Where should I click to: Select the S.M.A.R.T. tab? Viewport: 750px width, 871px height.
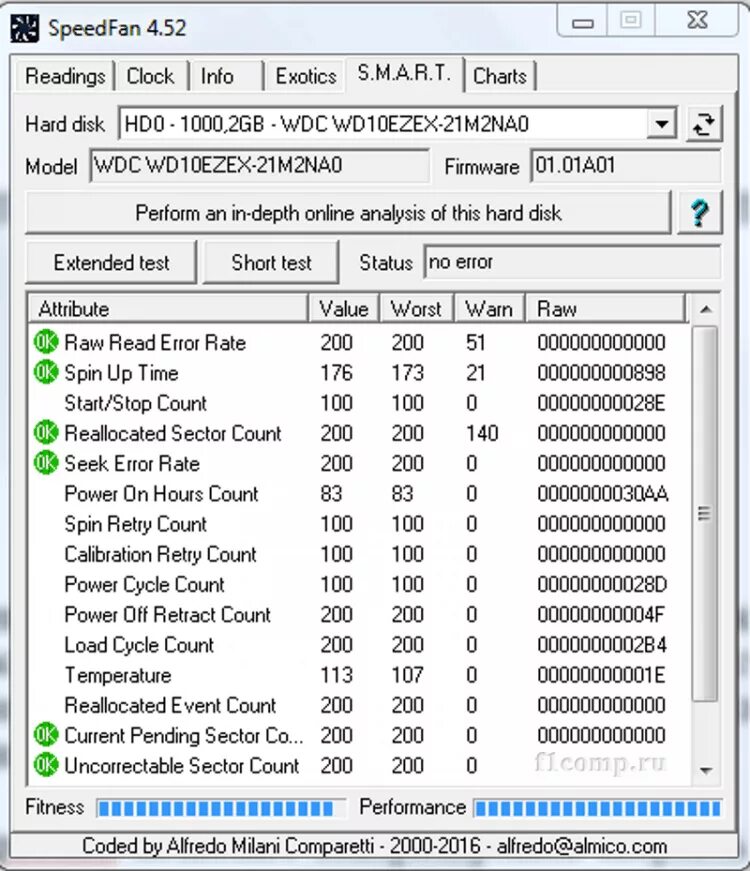404,73
